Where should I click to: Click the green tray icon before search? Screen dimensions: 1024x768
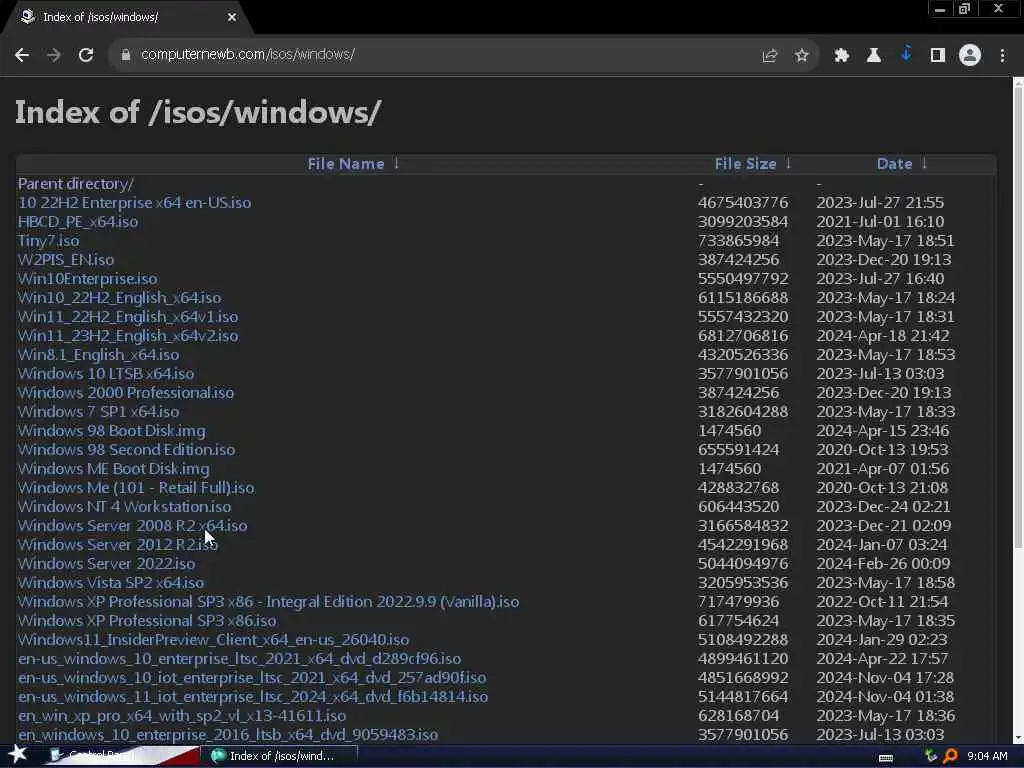[931, 756]
